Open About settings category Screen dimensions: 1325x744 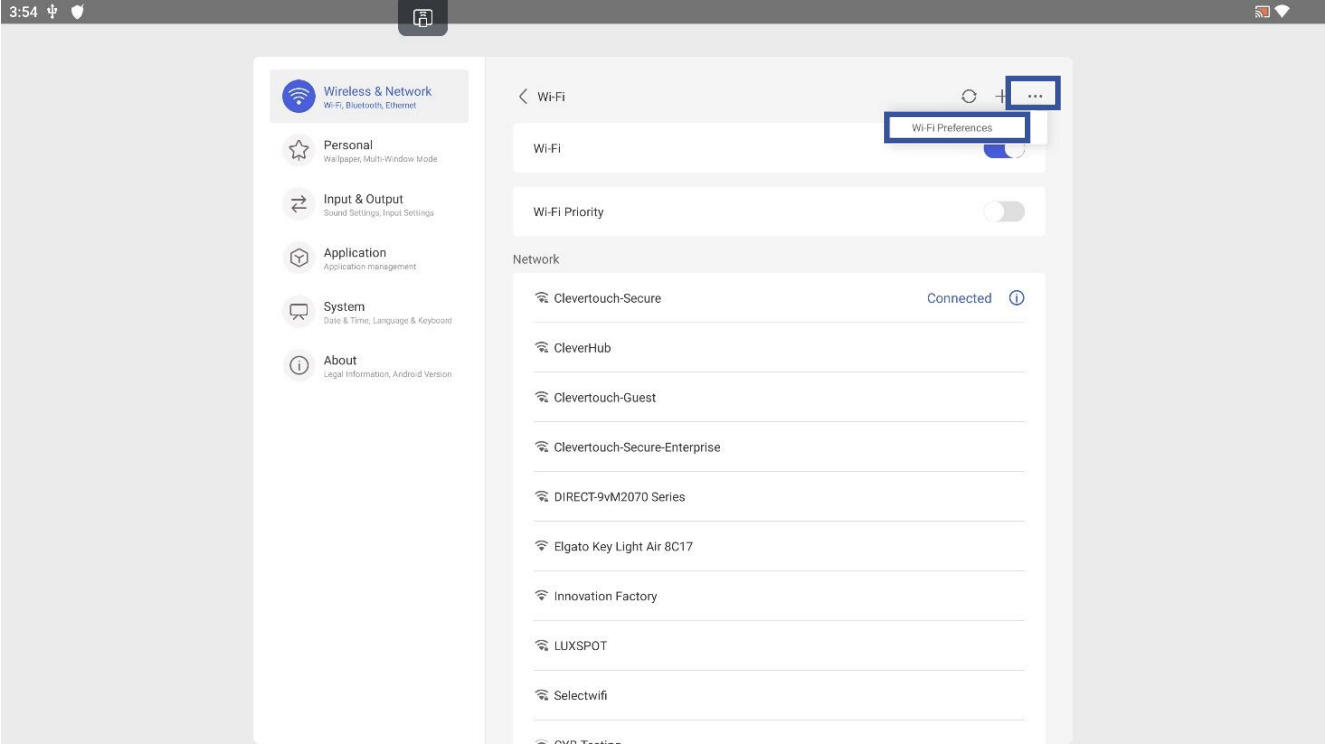tap(370, 366)
